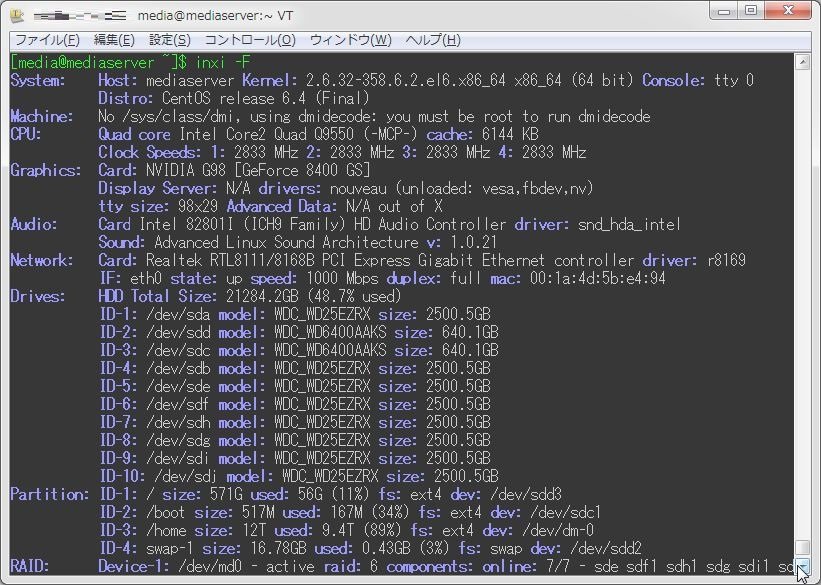Click the vertical scrollbar thumb
821x585 pixels.
[x=802, y=548]
